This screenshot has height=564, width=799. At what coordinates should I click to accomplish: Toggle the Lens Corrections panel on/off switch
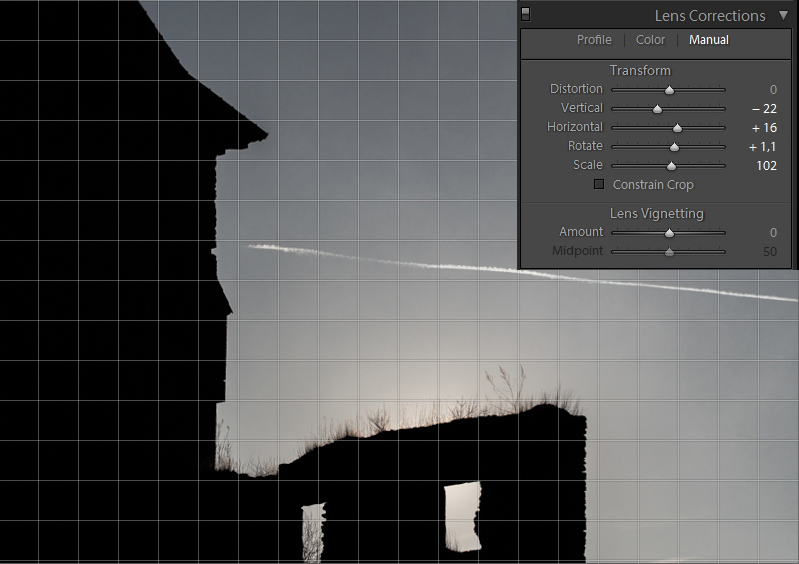tap(526, 14)
